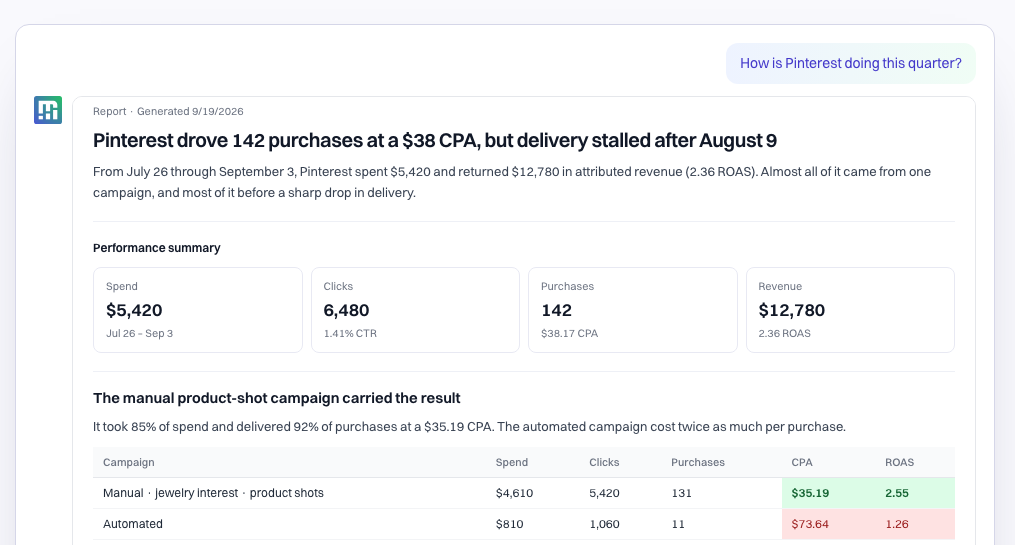
Task: Click 'The manual product-shot campaign carried the result' heading
Action: (276, 398)
